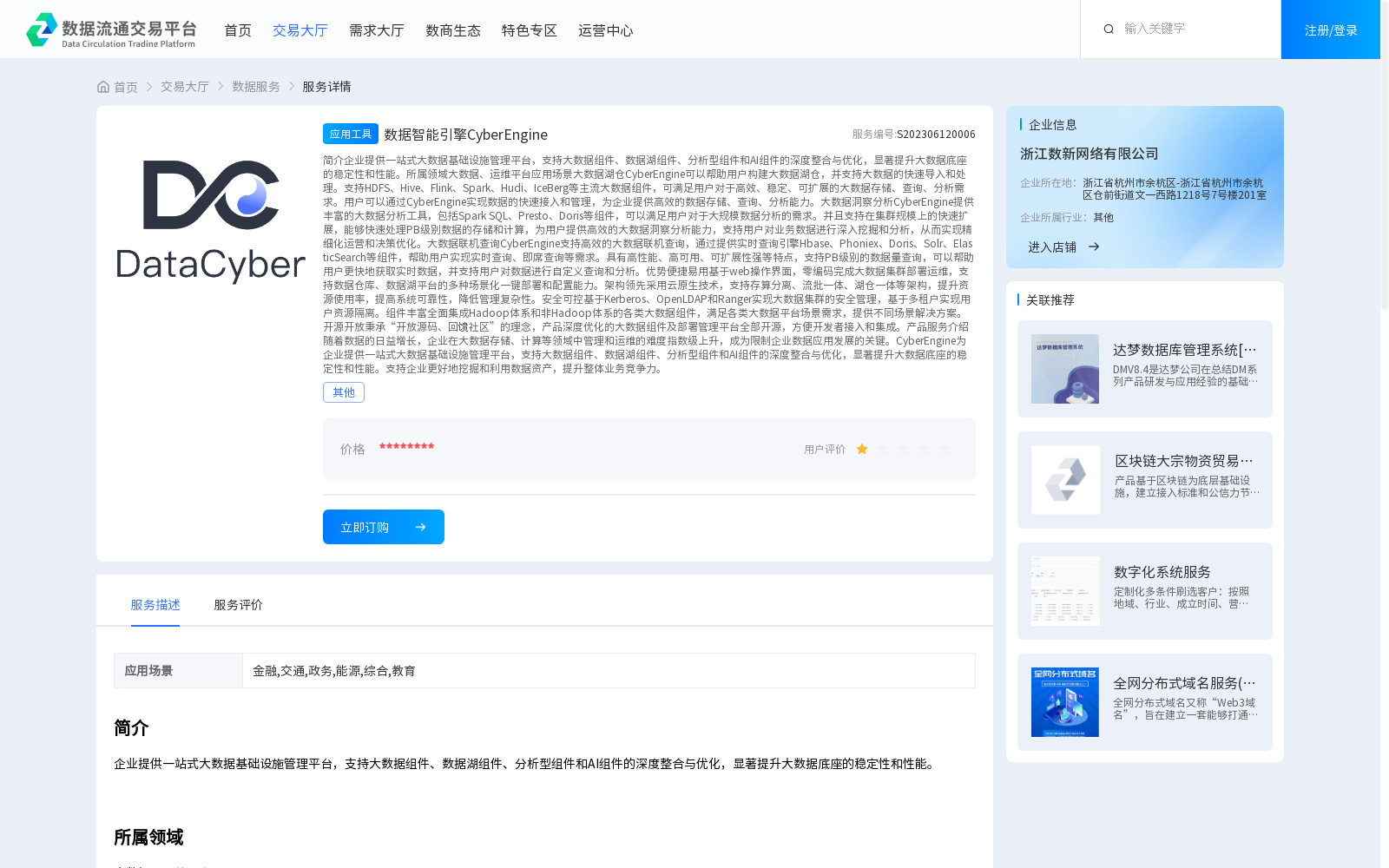
Task: Open 特色专区 navigation item
Action: tap(530, 30)
